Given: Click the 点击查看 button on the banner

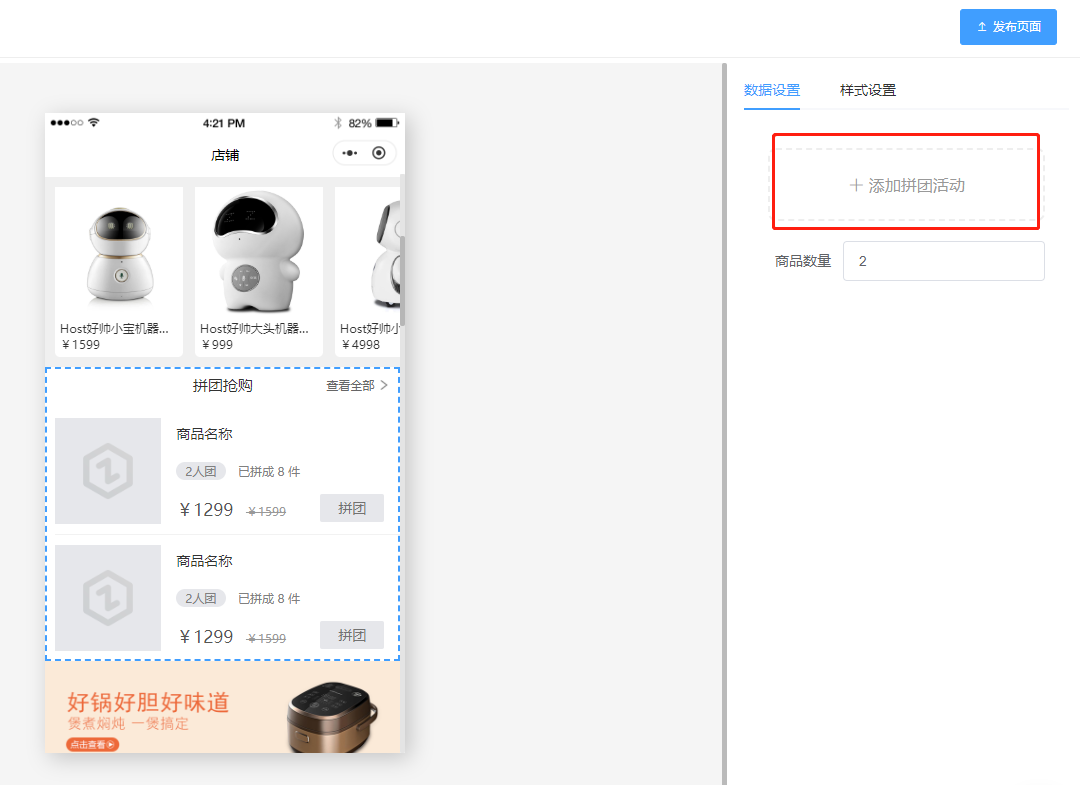Looking at the screenshot, I should coord(92,744).
